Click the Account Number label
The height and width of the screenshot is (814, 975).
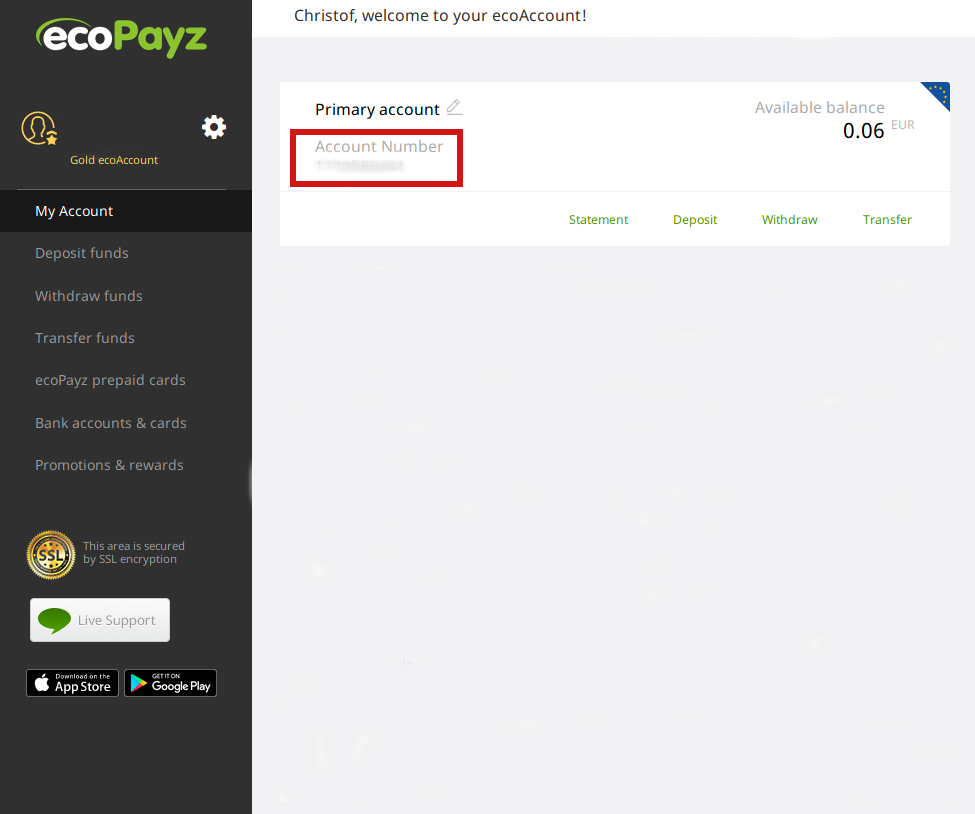click(x=379, y=146)
